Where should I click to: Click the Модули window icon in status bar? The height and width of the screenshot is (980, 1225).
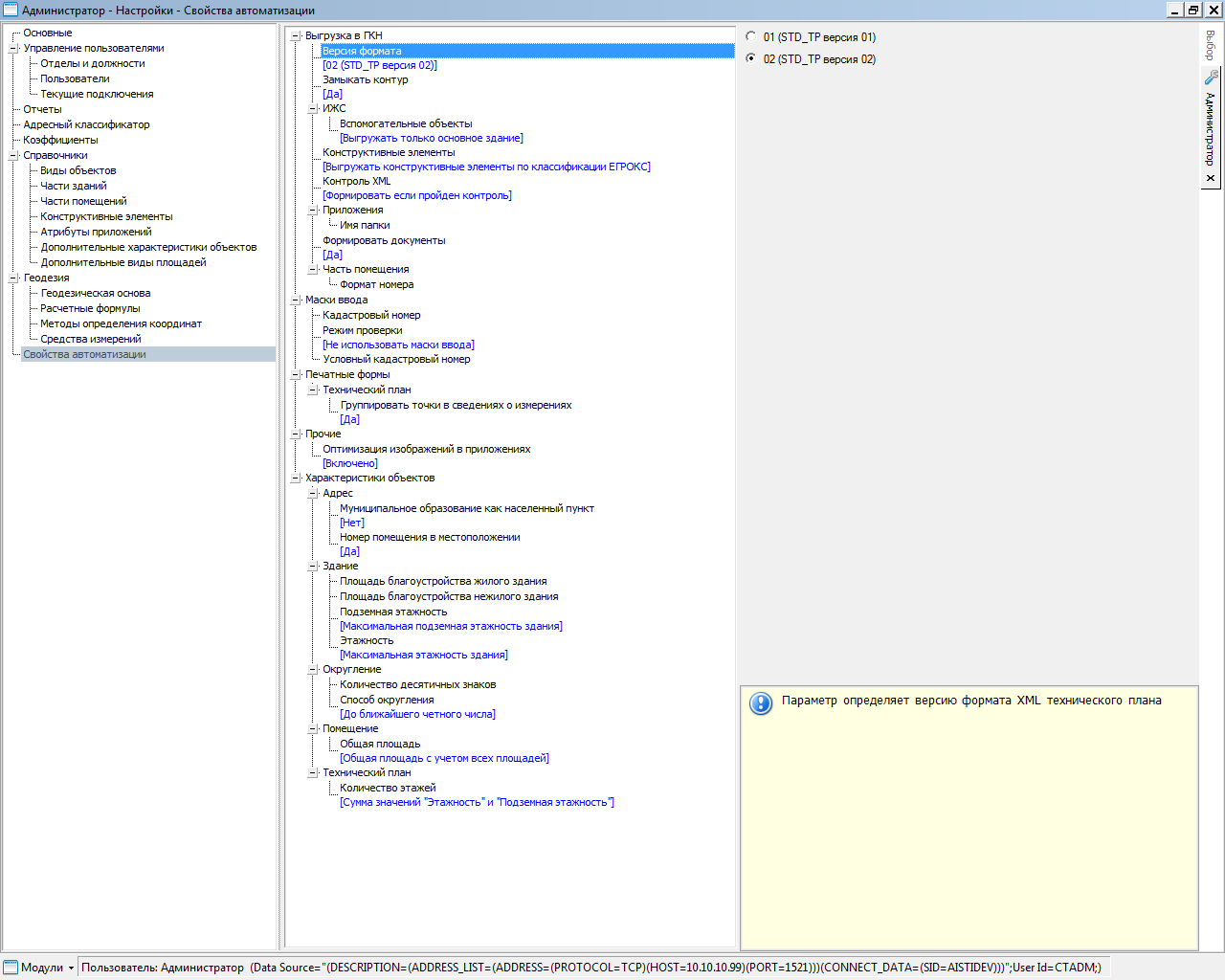click(11, 968)
